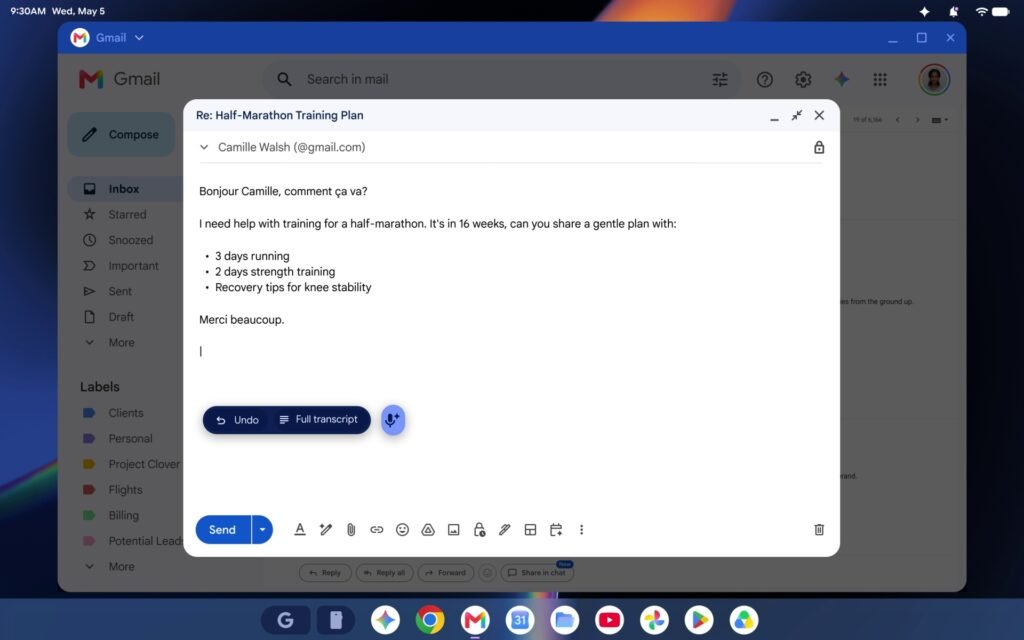Click the Help me write pencil-sparkle icon
Screen dimensions: 1024x640
[325, 530]
